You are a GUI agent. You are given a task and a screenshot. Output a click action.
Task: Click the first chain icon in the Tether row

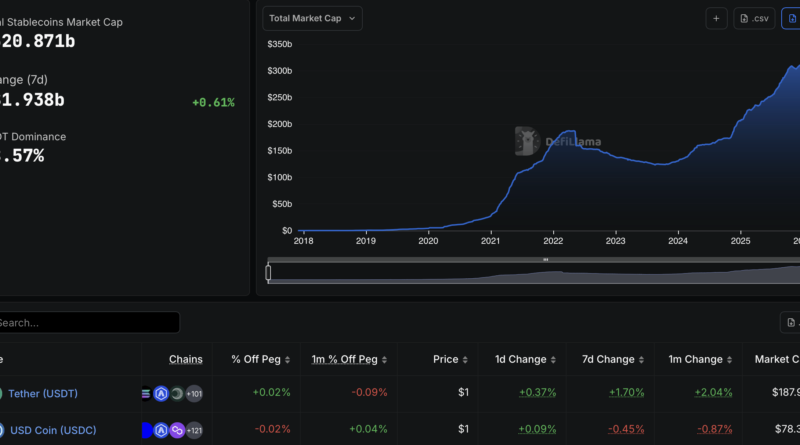tap(147, 393)
